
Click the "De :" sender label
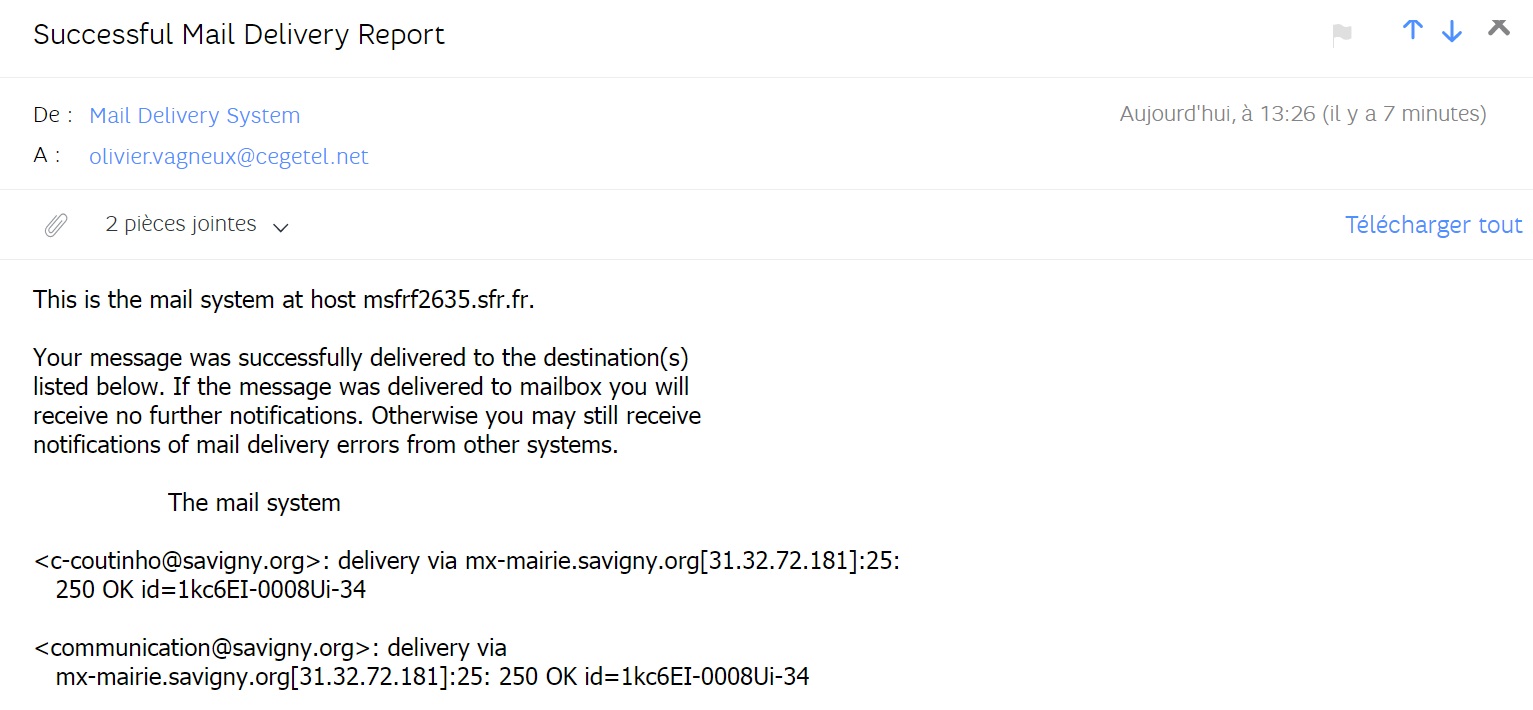click(x=53, y=115)
